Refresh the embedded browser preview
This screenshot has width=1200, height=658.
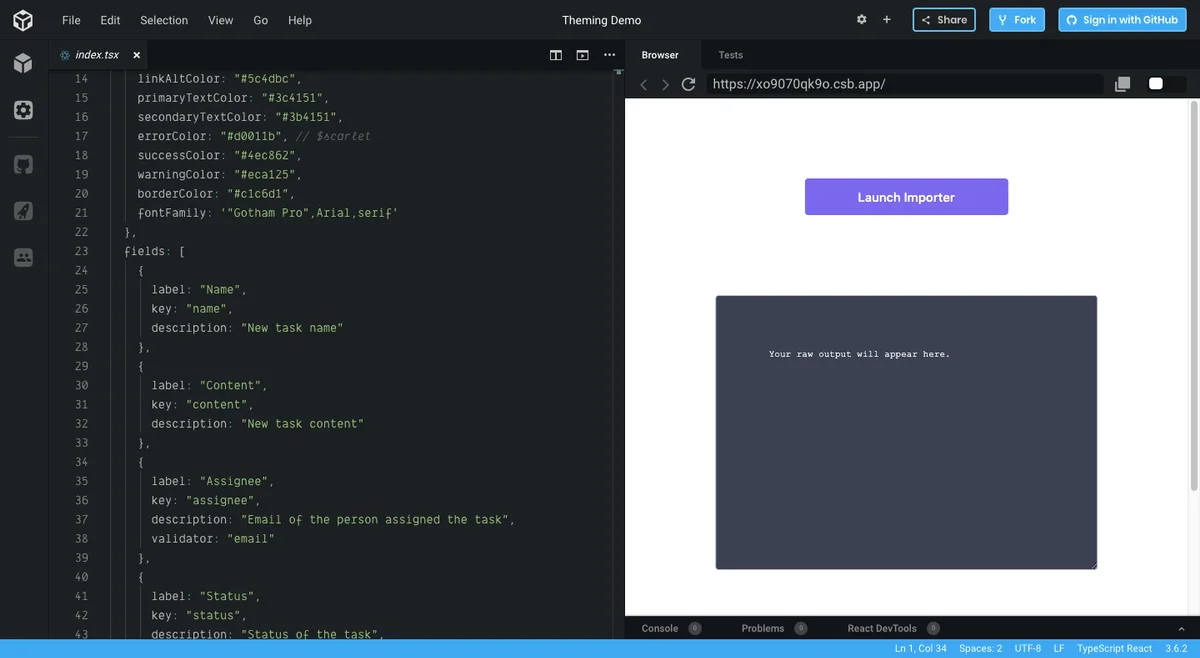pyautogui.click(x=688, y=84)
